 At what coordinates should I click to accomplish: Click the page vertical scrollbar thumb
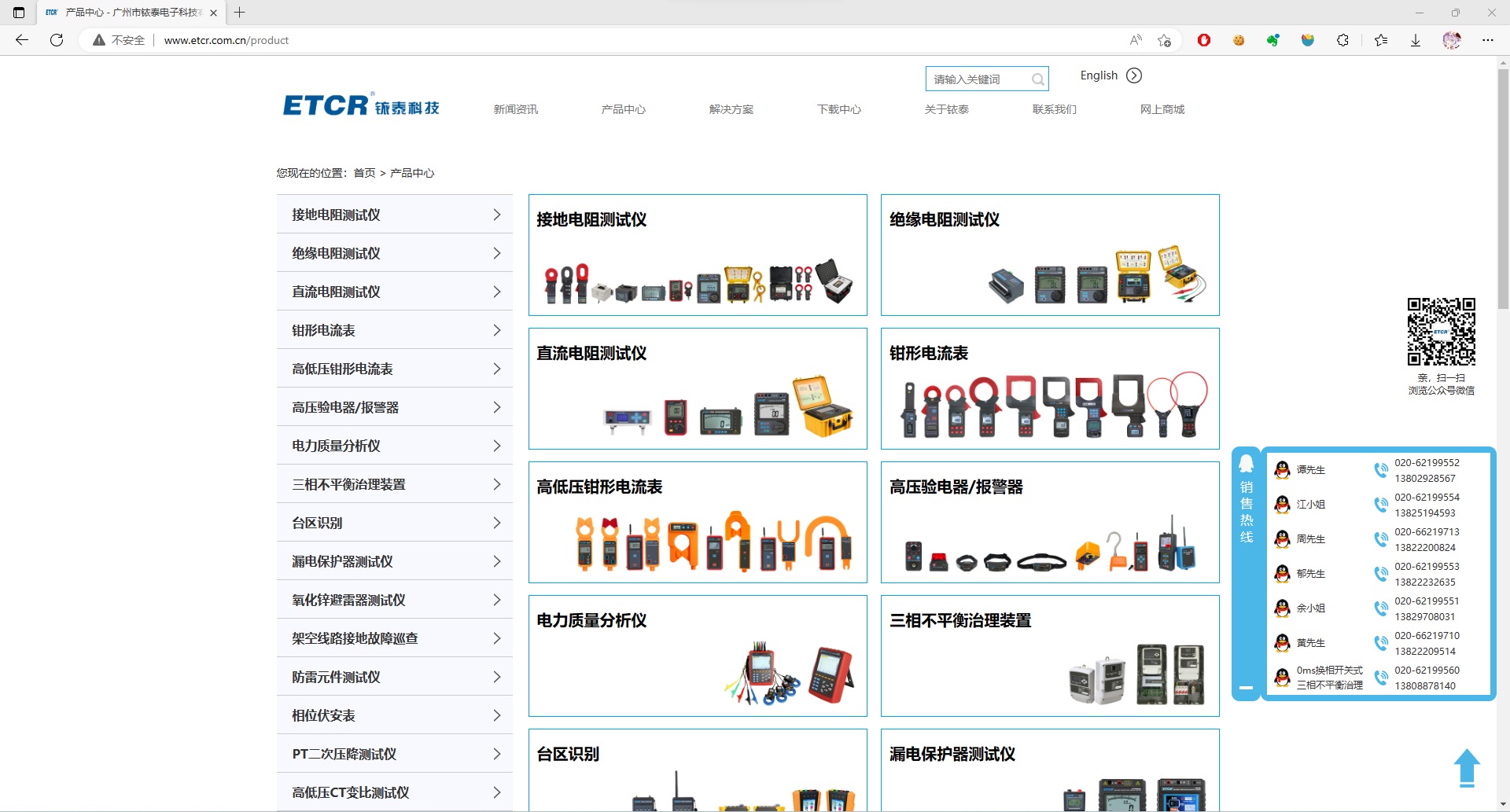click(x=1503, y=189)
